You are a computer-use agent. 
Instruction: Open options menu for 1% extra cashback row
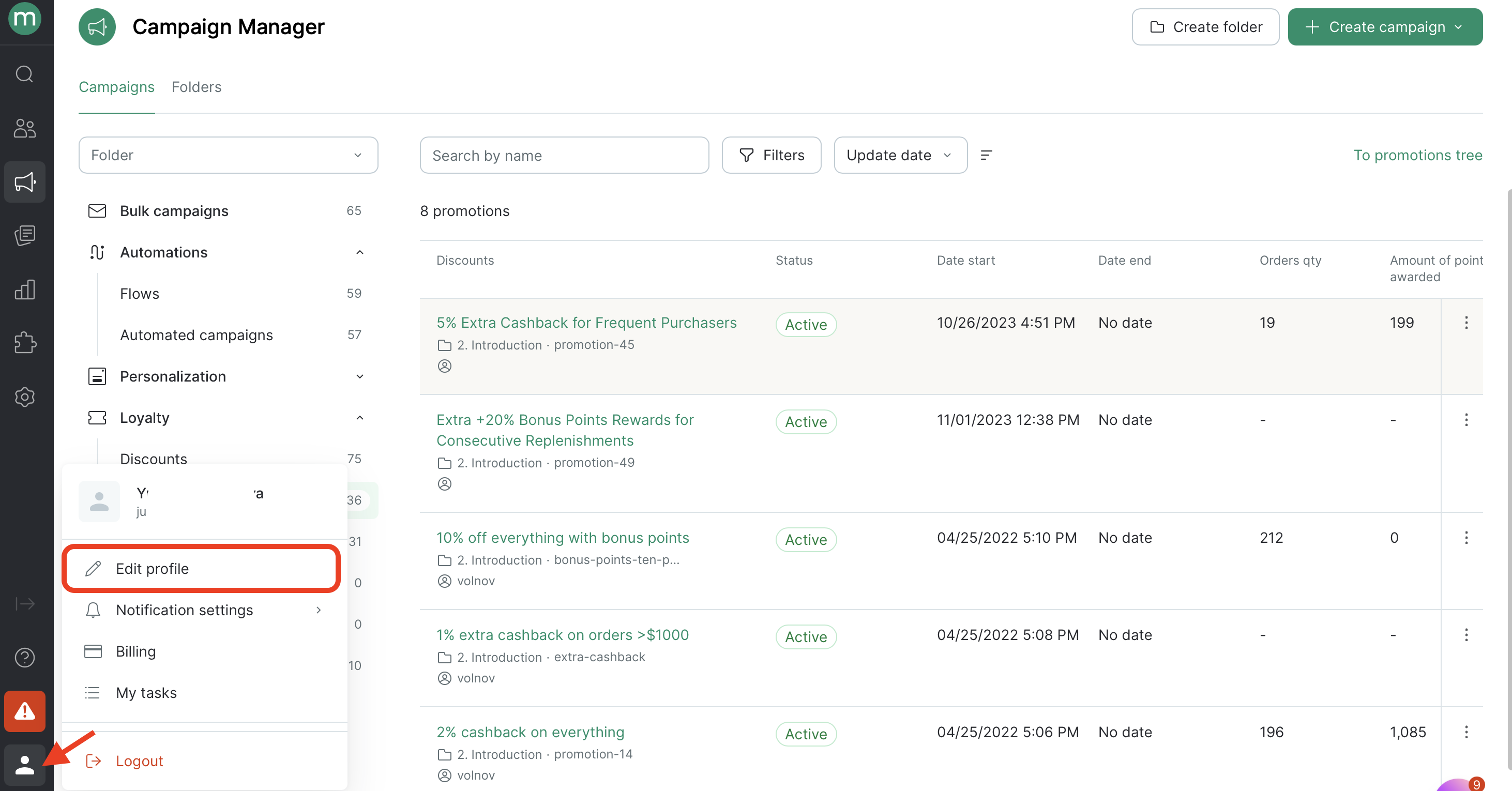(x=1465, y=635)
